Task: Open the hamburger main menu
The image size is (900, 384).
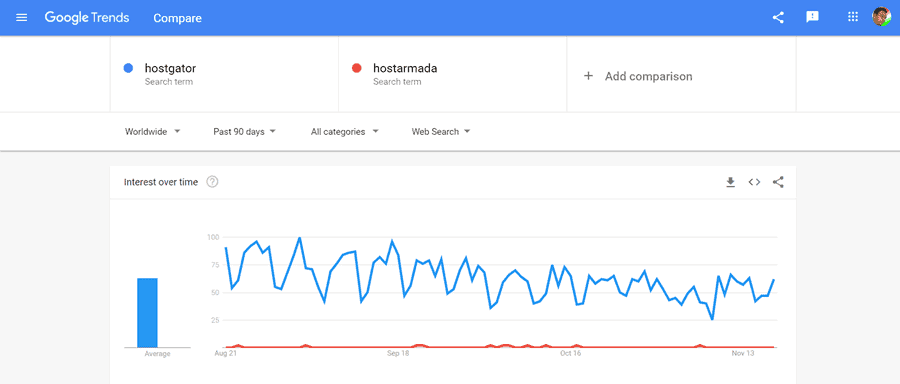Action: 22,18
